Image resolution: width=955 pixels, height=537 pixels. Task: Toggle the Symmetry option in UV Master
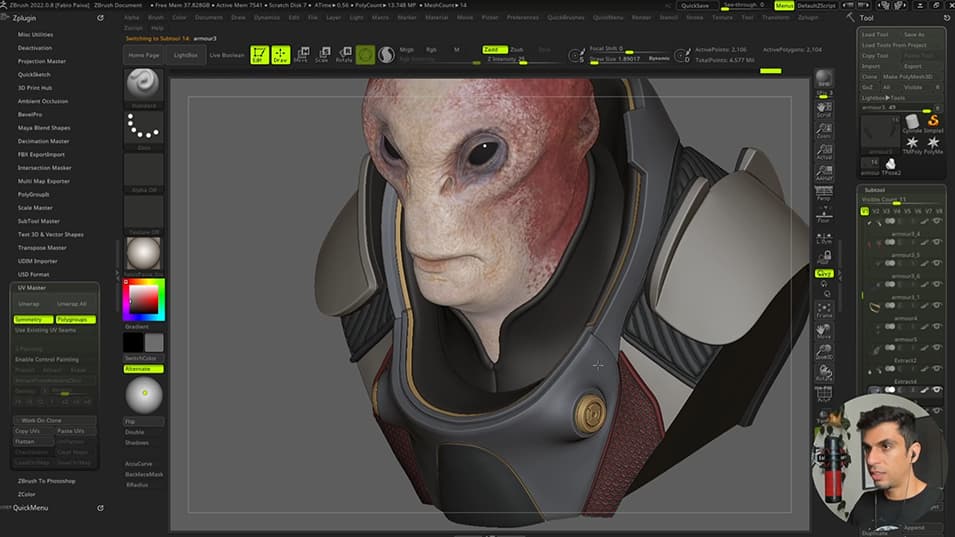pyautogui.click(x=33, y=320)
